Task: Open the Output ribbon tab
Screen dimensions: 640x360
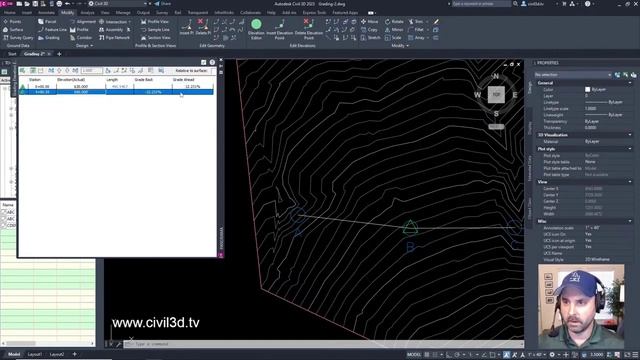Action: point(143,13)
